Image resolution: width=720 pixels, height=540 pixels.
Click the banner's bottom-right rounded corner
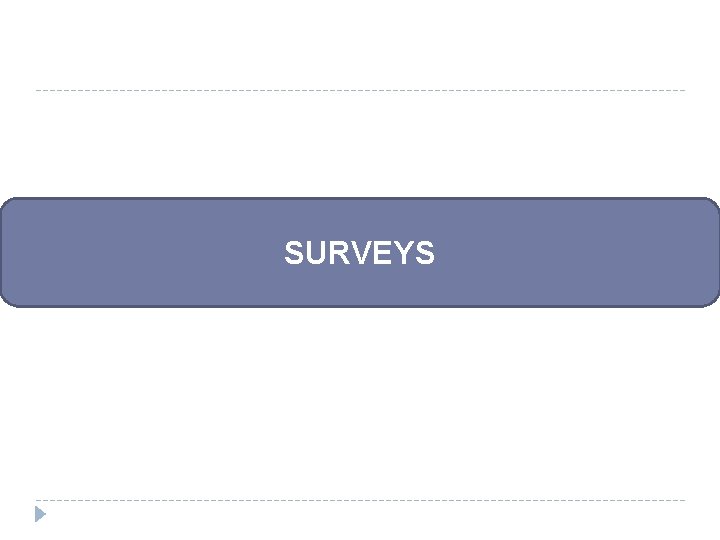[711, 299]
